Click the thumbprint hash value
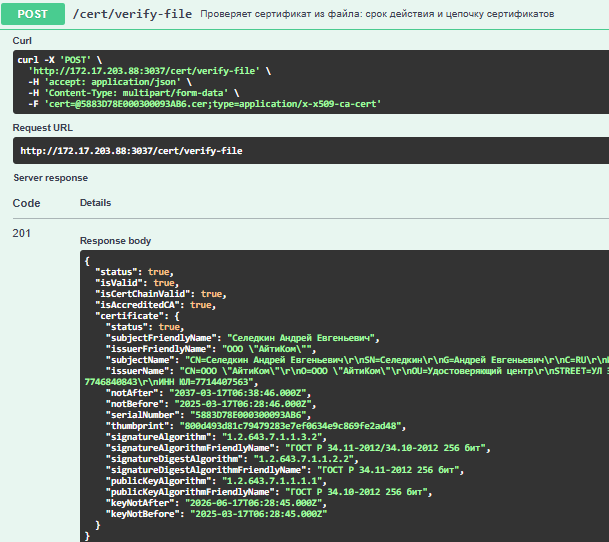Screen dimensions: 609x542 [291, 426]
